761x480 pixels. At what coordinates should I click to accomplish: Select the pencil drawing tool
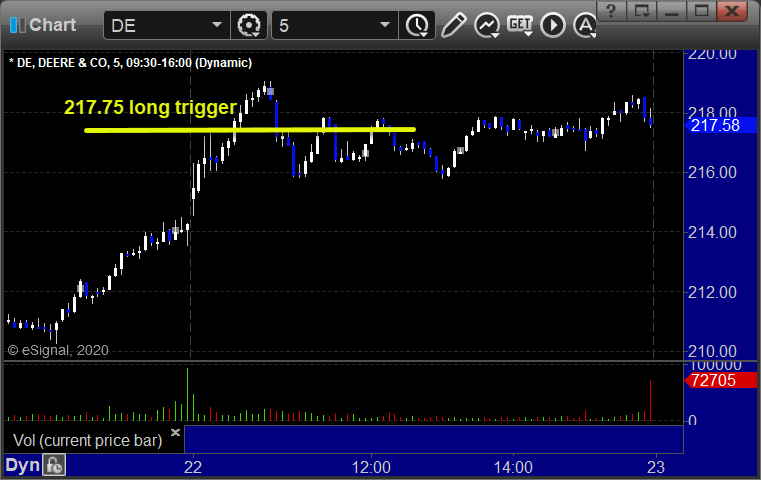pos(453,25)
